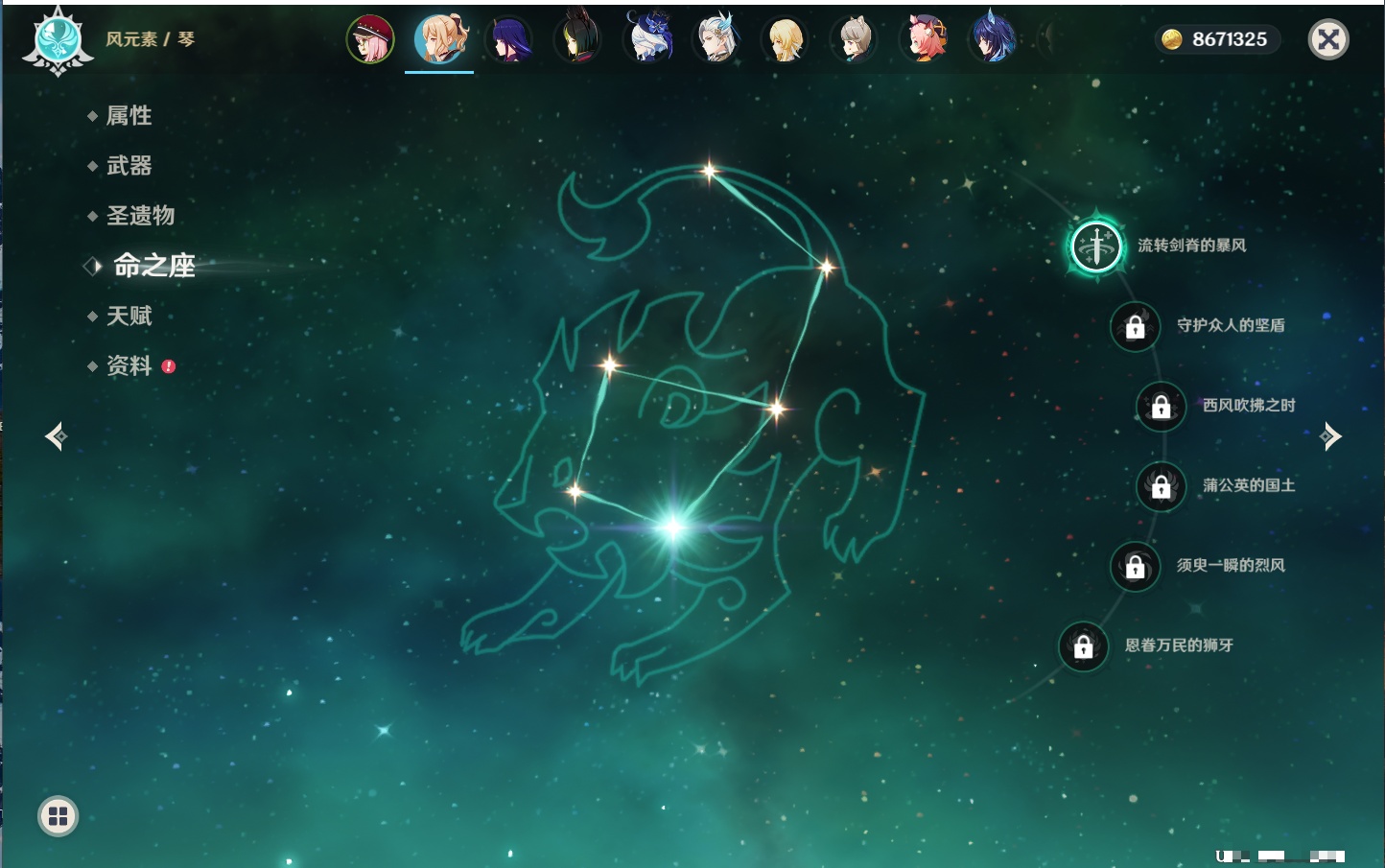Click the Mora balance 8671325
1385x868 pixels.
1230,39
